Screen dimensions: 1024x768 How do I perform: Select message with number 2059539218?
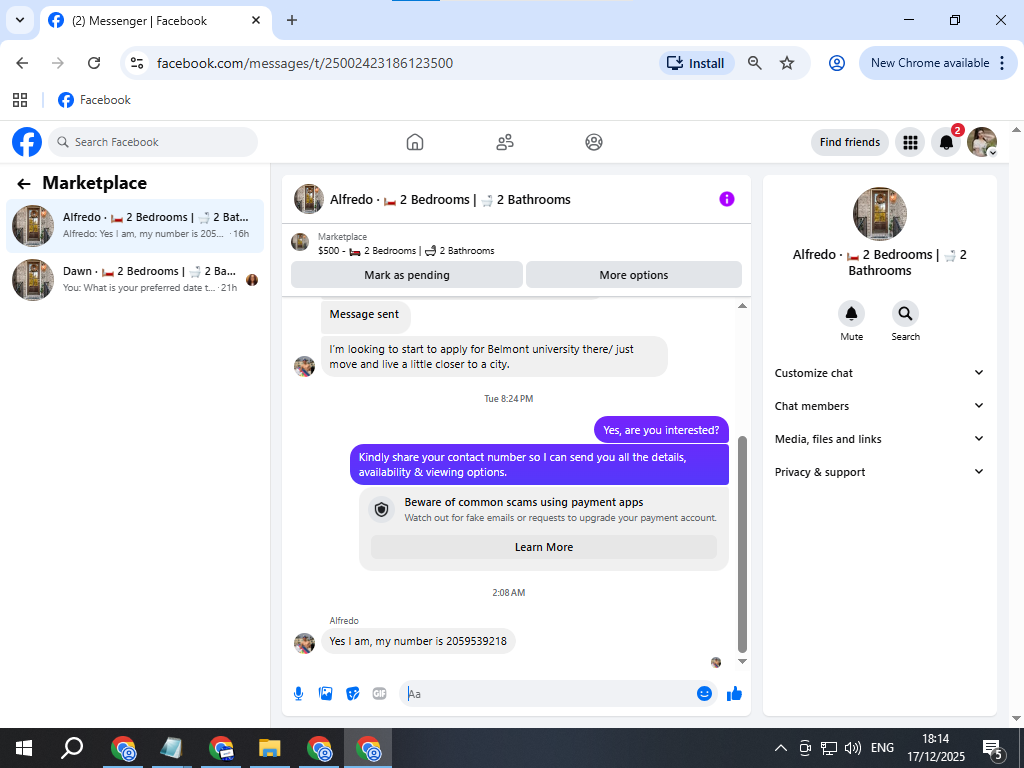click(418, 641)
